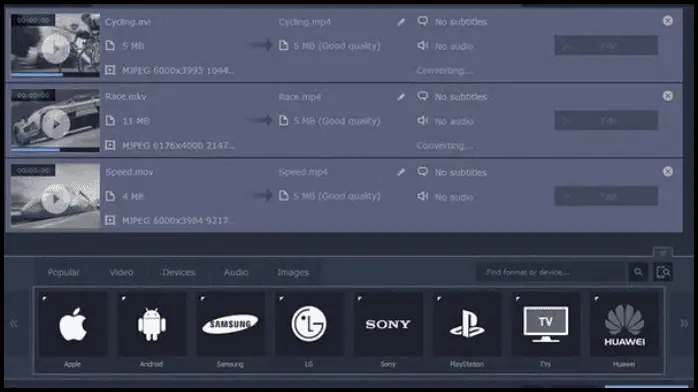Click the MJPEG 6000x3993 info for Cycling.avi
Screen dimensions: 698x392
coord(178,70)
